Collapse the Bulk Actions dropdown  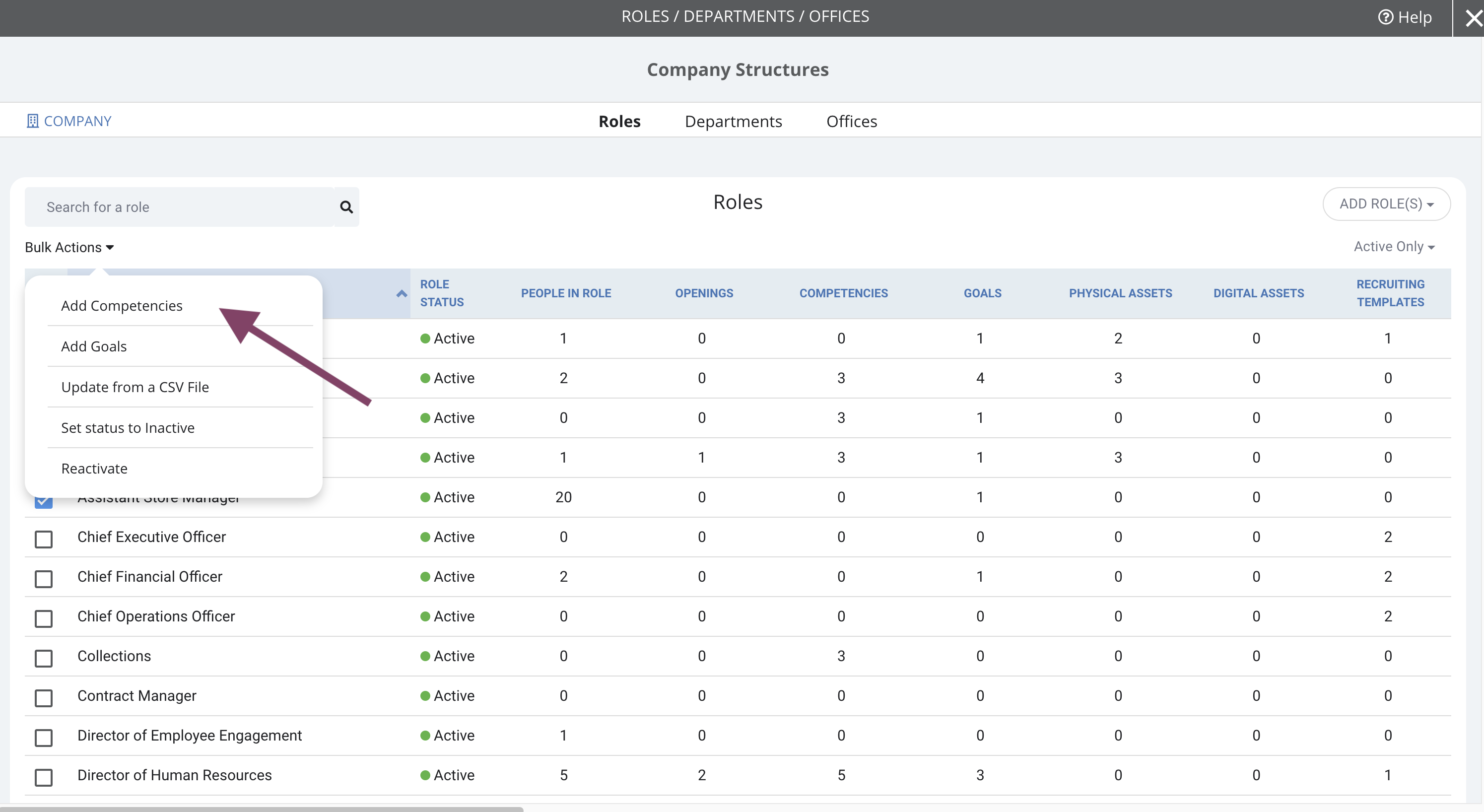coord(69,247)
